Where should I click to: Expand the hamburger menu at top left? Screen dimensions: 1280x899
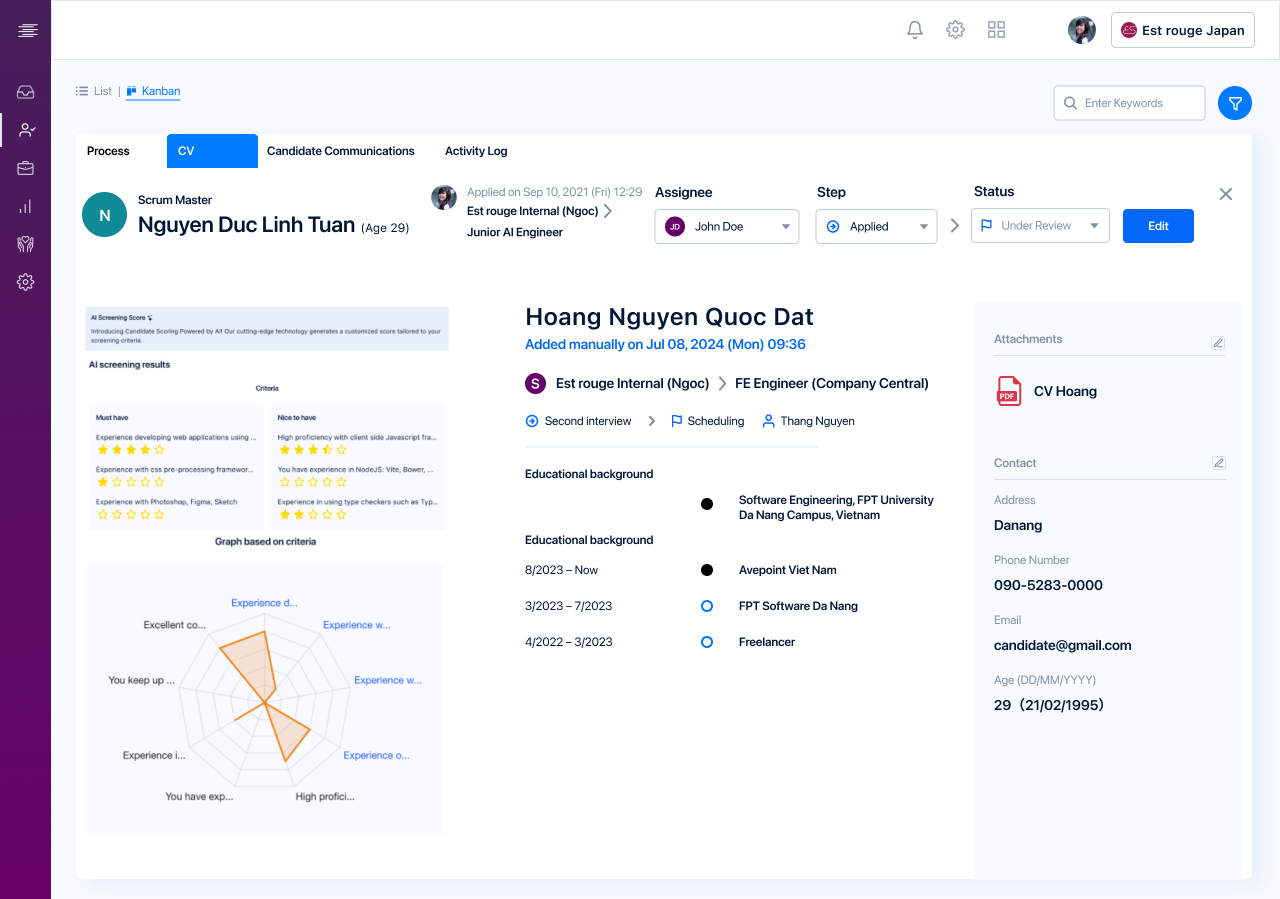27,30
